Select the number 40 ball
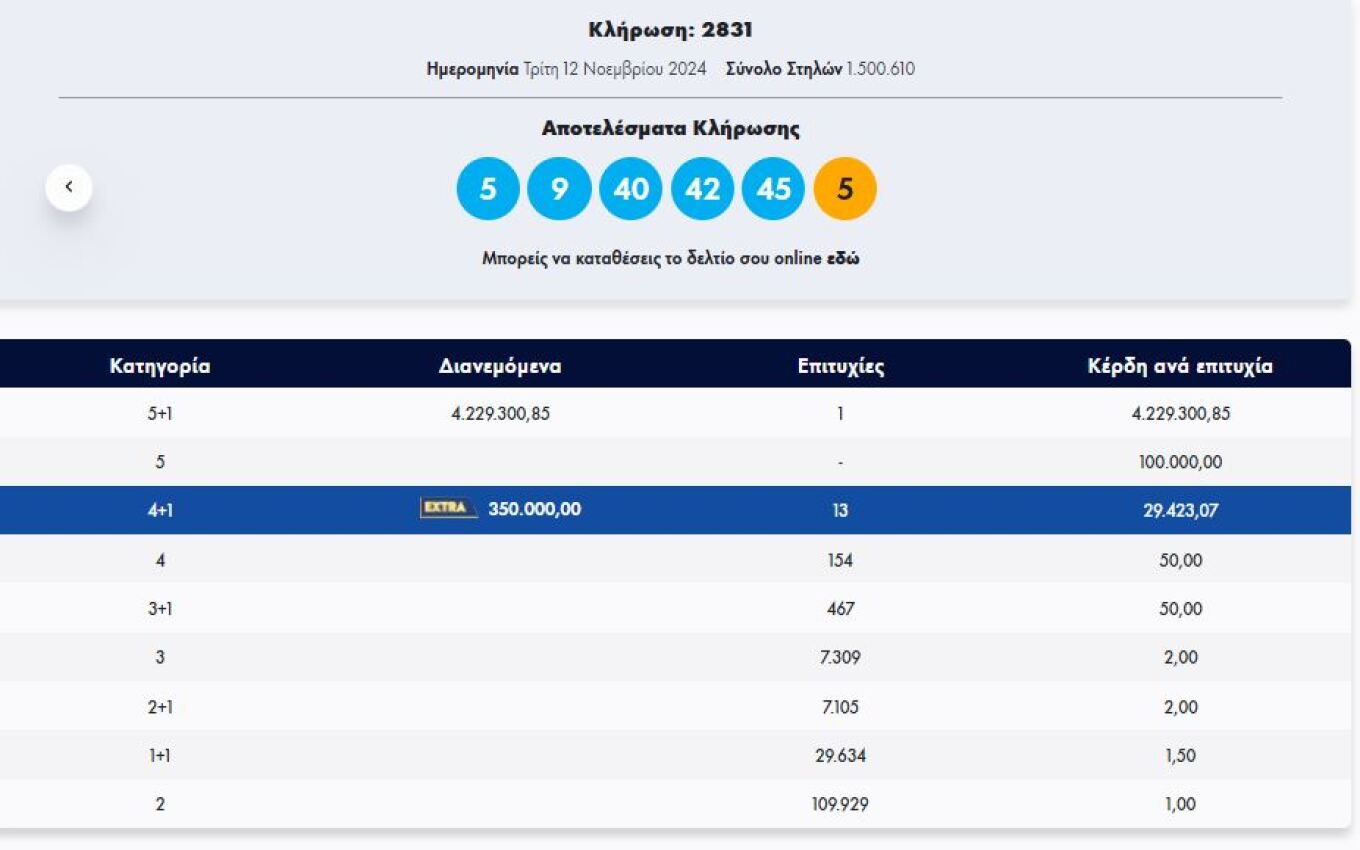 630,188
